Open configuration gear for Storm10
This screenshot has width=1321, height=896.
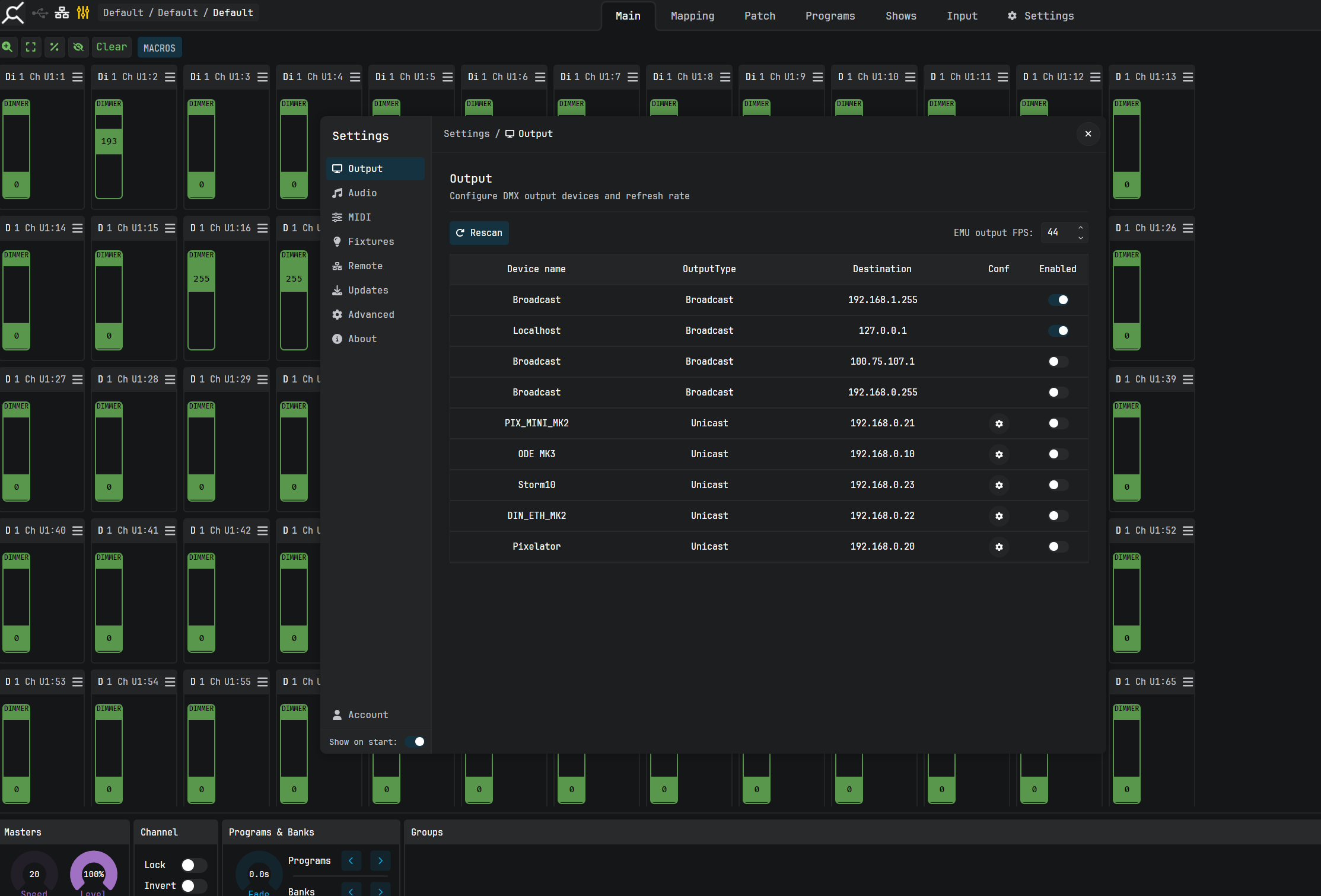point(999,485)
